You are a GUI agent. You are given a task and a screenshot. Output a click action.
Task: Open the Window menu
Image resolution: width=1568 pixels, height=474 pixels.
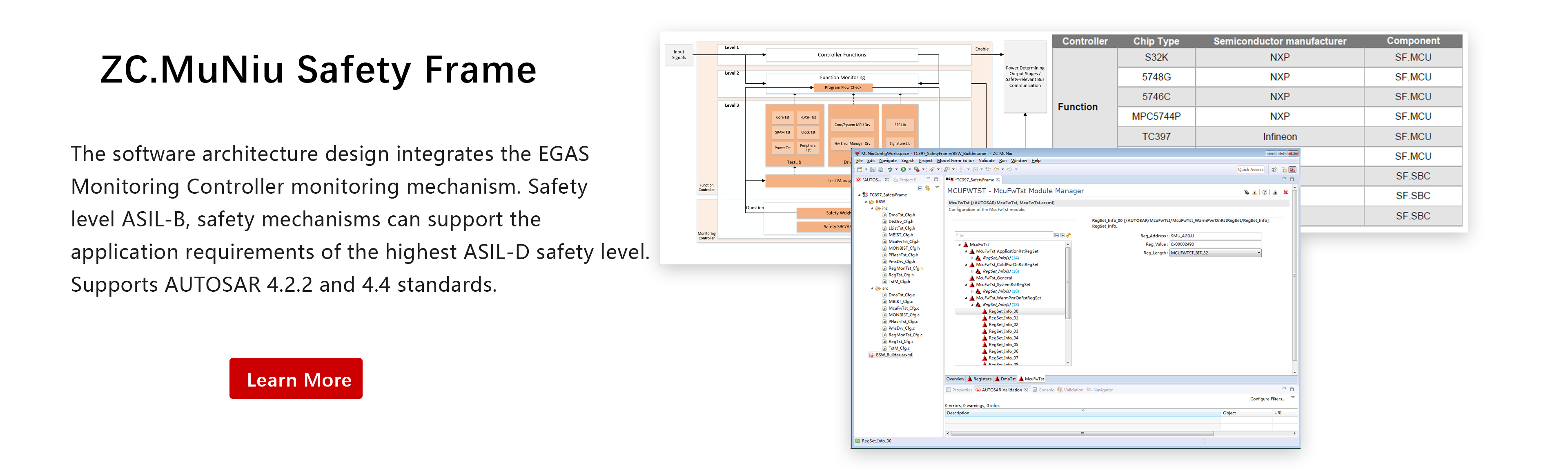tap(1020, 161)
